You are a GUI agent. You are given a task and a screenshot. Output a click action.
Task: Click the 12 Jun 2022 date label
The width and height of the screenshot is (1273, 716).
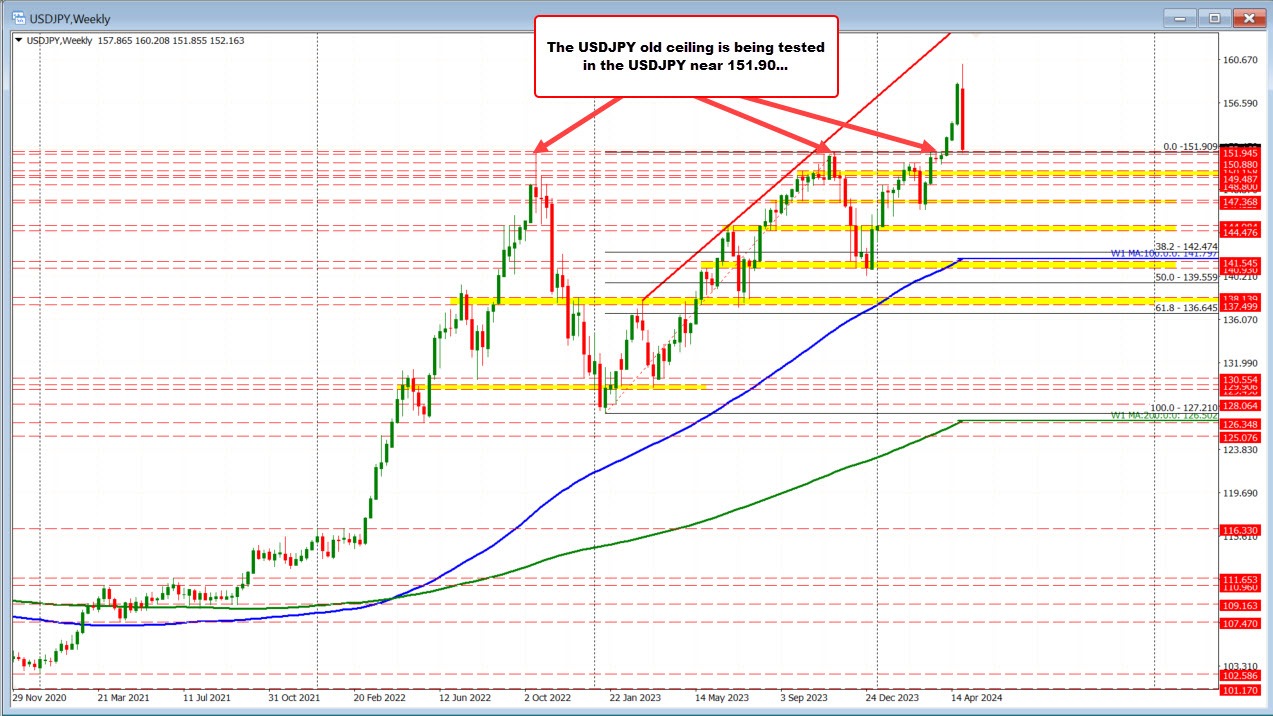click(x=466, y=697)
